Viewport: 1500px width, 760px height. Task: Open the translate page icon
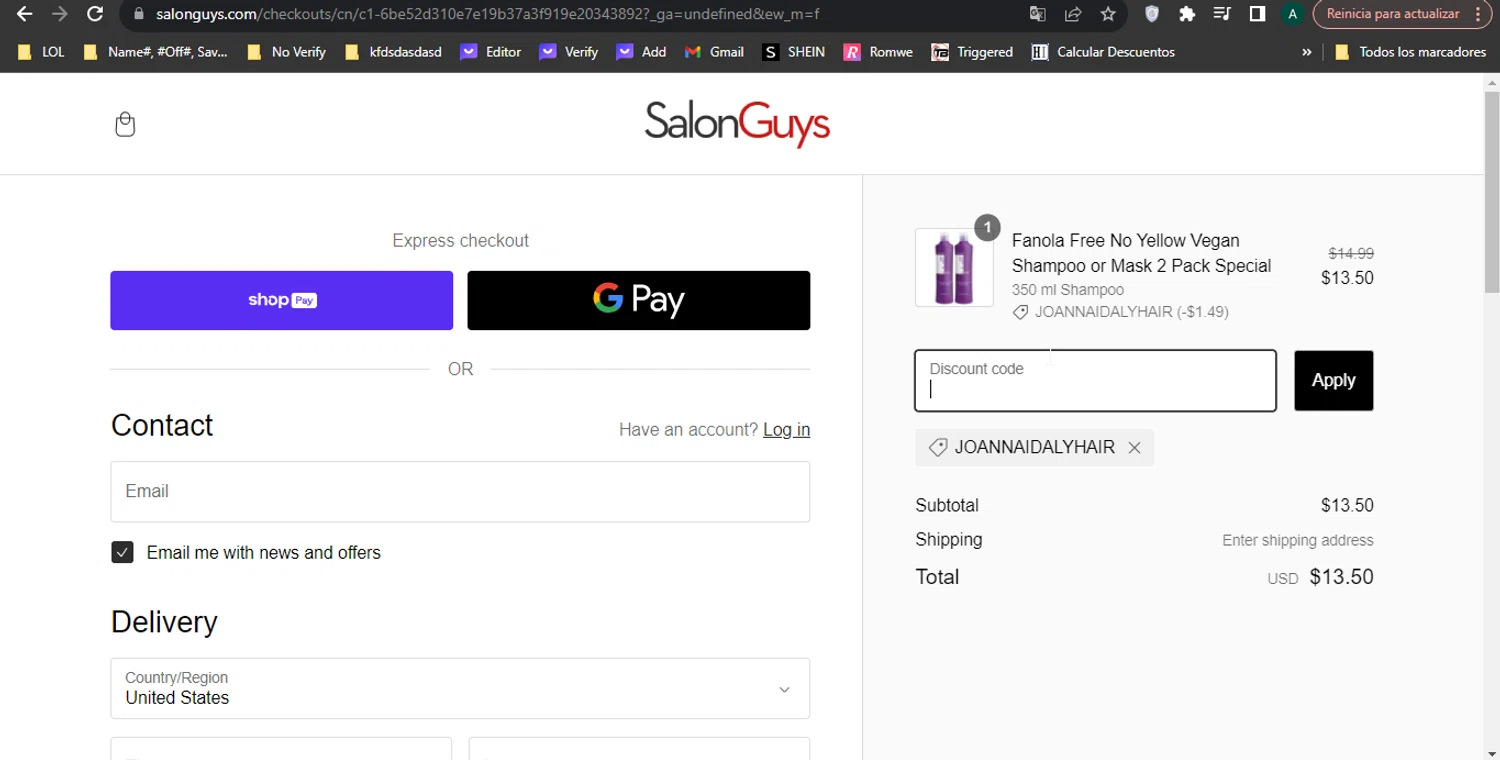[x=1038, y=14]
